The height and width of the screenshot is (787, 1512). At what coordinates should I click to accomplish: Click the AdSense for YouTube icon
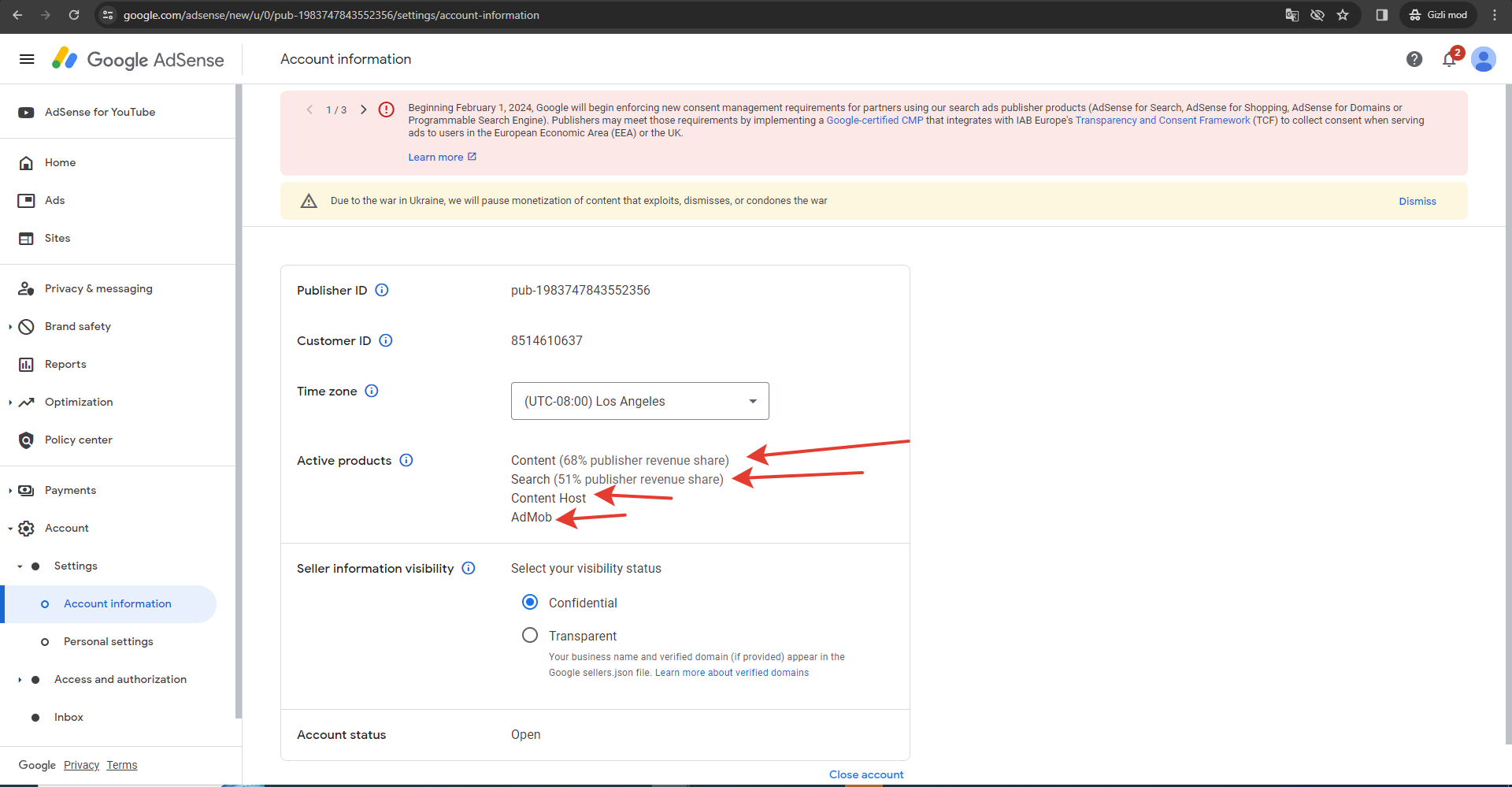coord(26,113)
